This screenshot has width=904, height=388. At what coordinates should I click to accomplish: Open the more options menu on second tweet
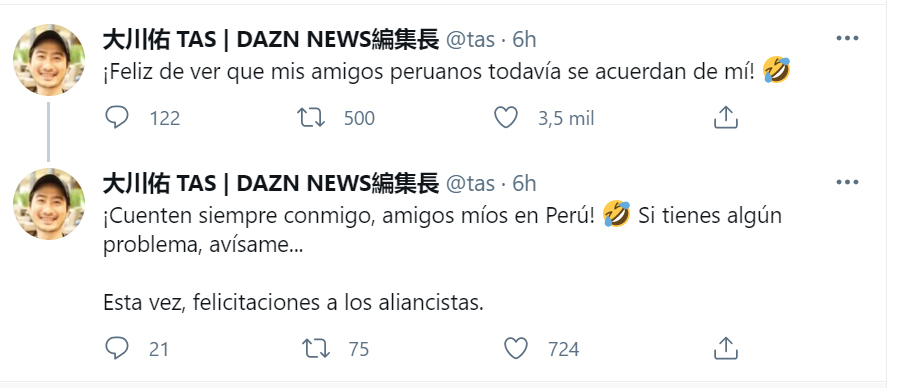[x=847, y=183]
